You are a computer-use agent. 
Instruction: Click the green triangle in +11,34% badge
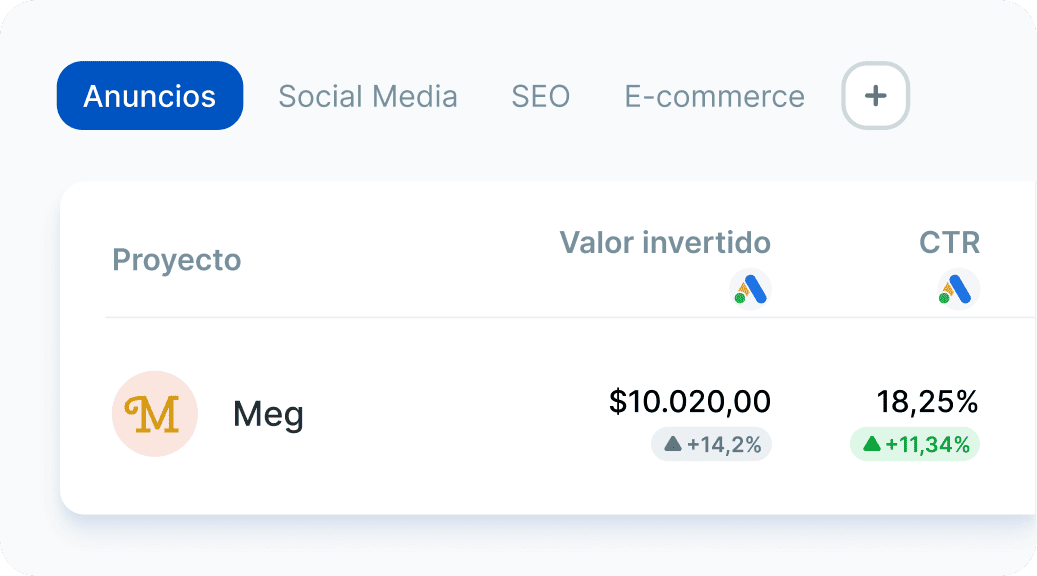pos(872,444)
